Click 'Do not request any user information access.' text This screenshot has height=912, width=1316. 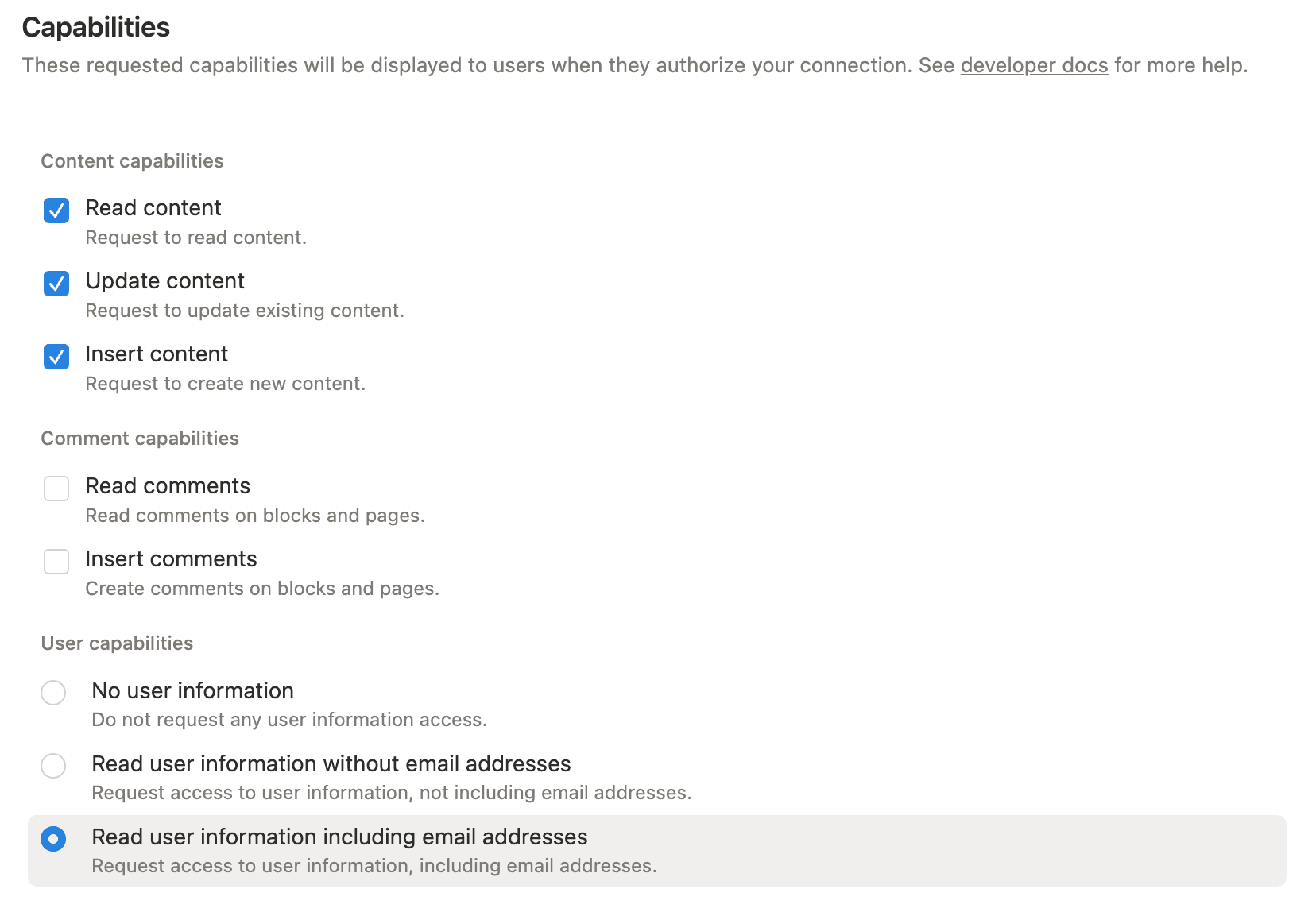pyautogui.click(x=289, y=720)
